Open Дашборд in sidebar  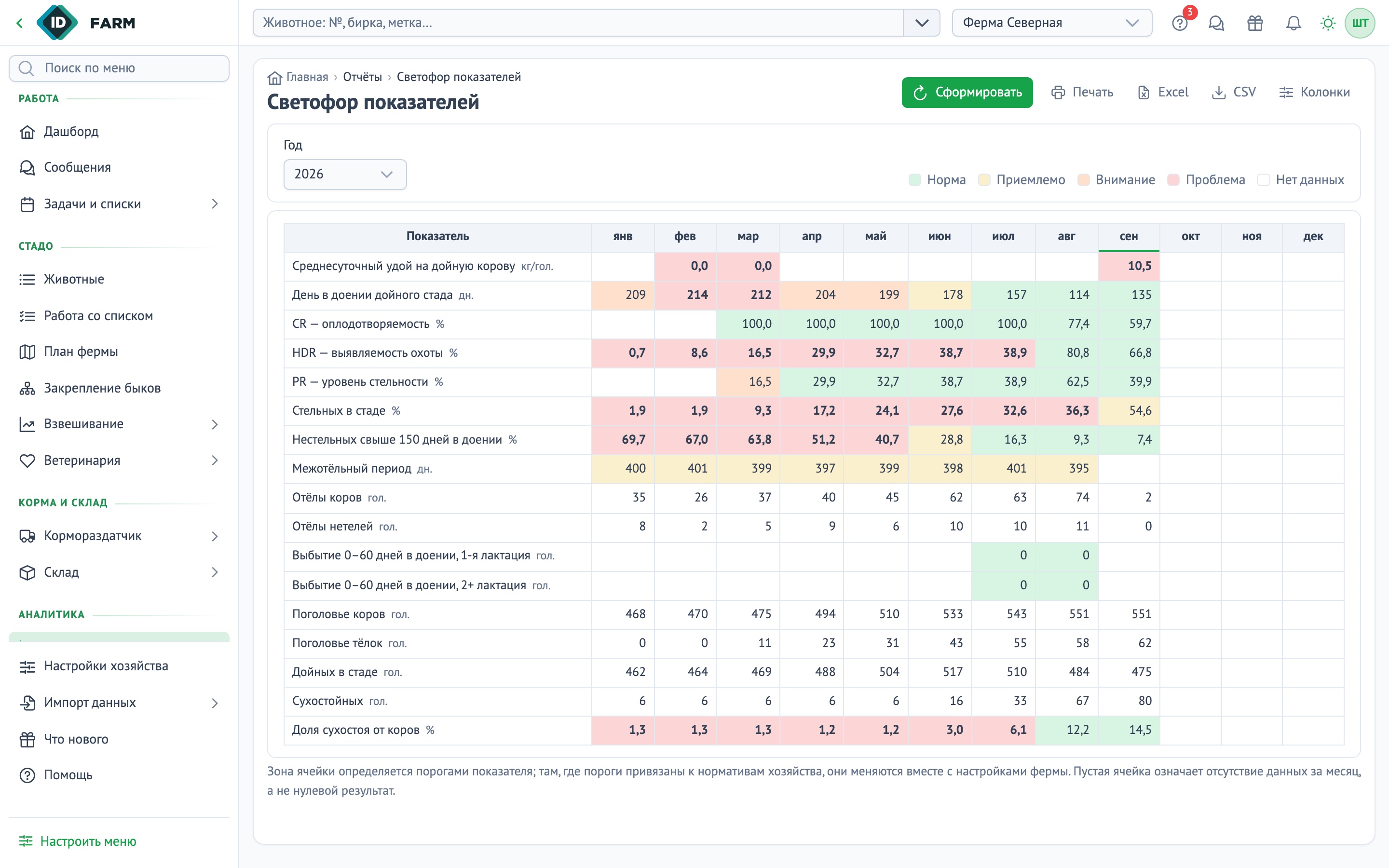[120, 132]
